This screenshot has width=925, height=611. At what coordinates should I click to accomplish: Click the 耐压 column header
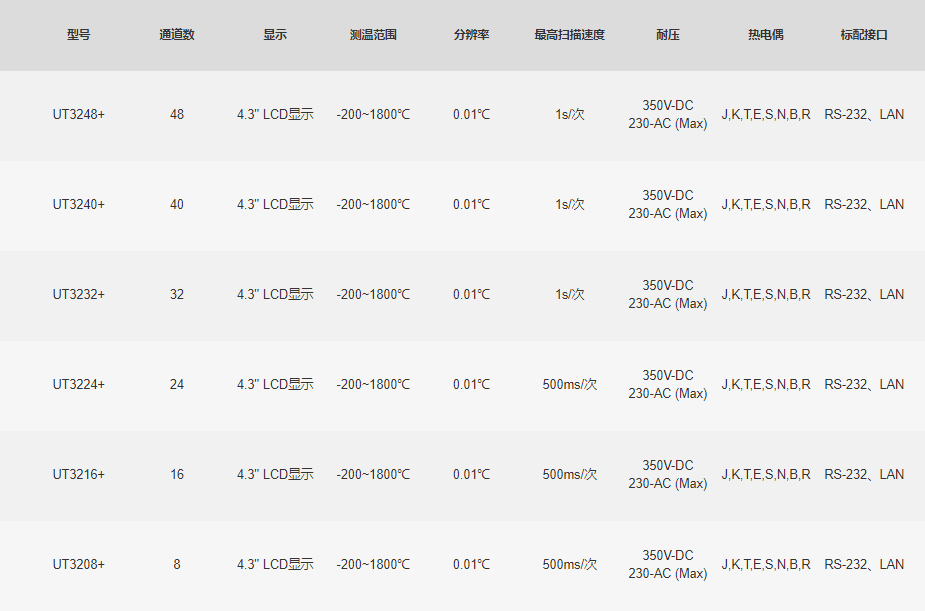pyautogui.click(x=667, y=35)
